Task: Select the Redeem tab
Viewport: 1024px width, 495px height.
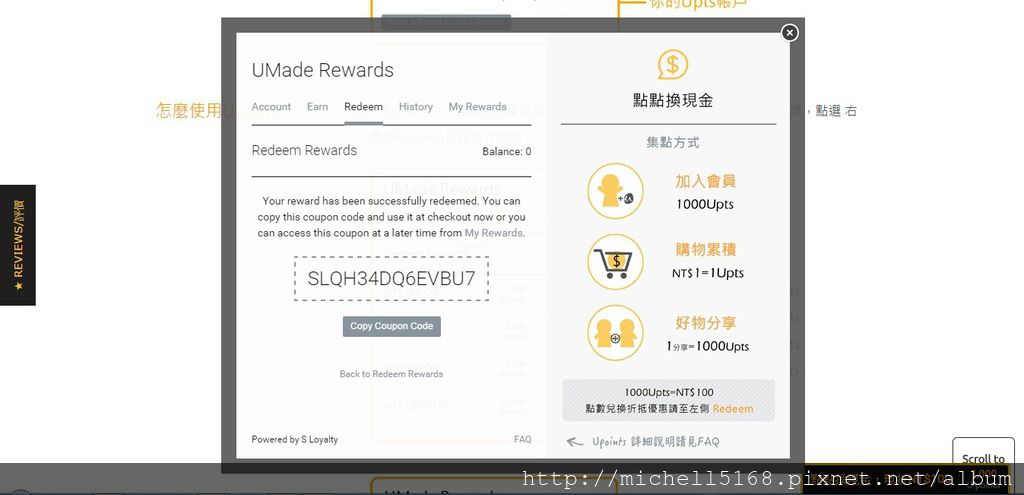Action: click(363, 106)
